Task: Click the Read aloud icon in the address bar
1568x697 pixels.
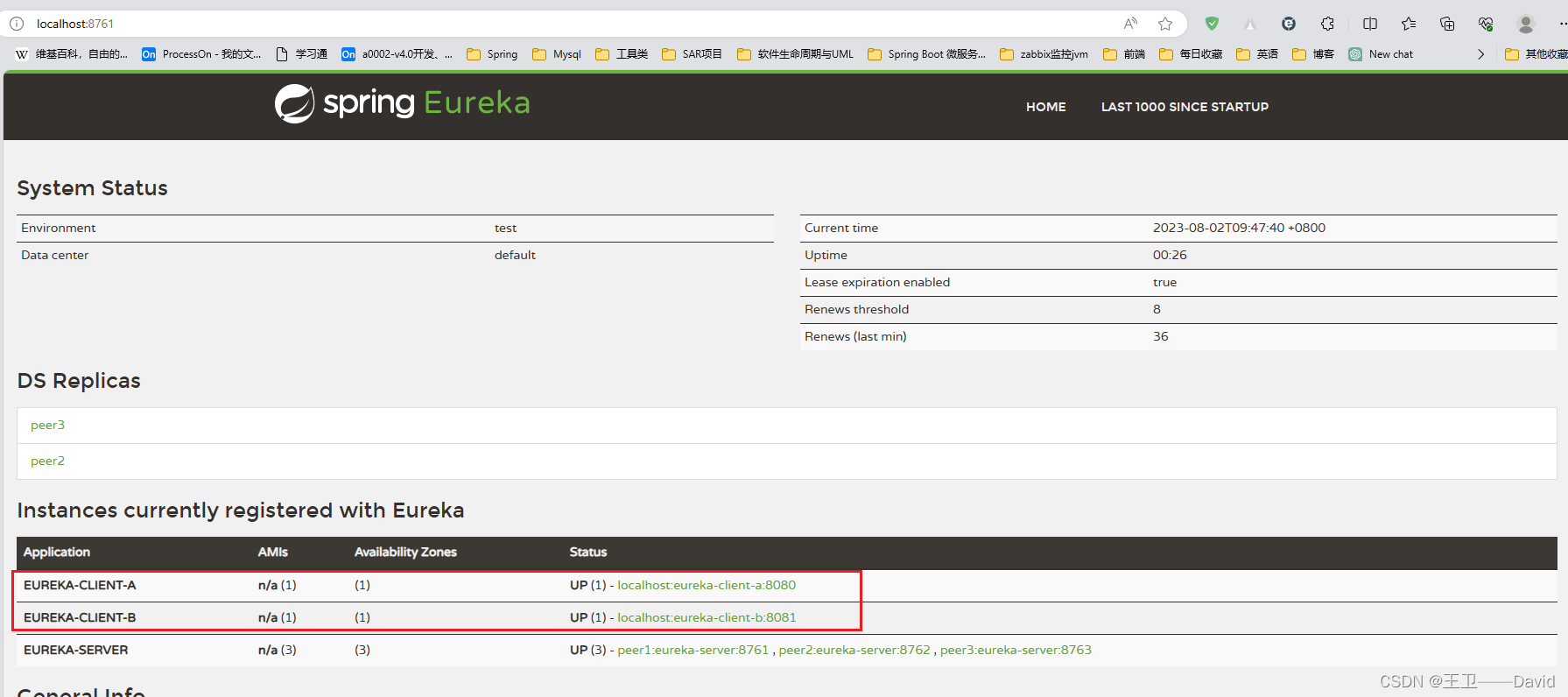Action: tap(1131, 24)
